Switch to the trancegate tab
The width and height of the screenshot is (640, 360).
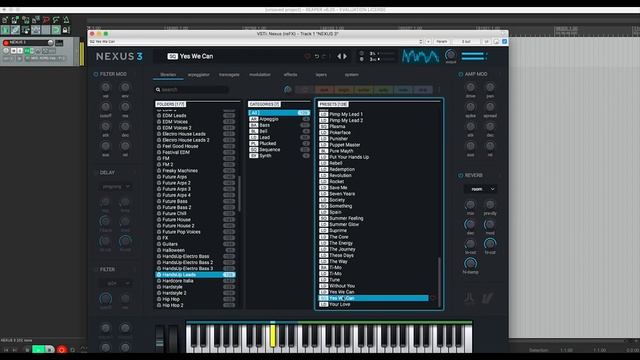tap(229, 75)
